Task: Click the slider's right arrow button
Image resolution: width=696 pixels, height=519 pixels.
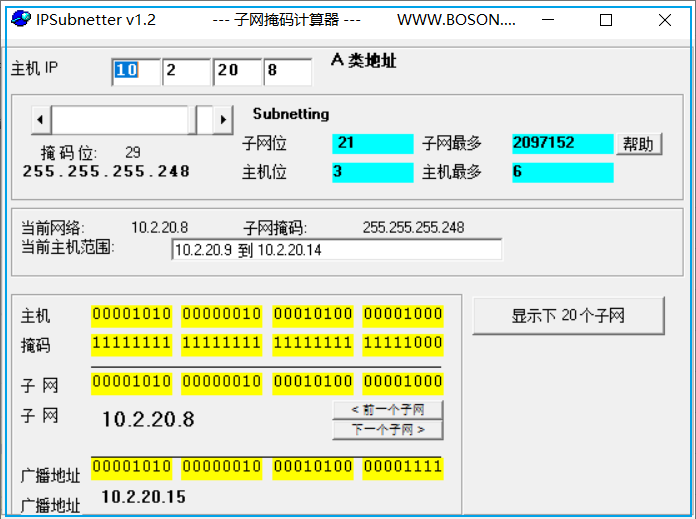Action: coord(223,120)
